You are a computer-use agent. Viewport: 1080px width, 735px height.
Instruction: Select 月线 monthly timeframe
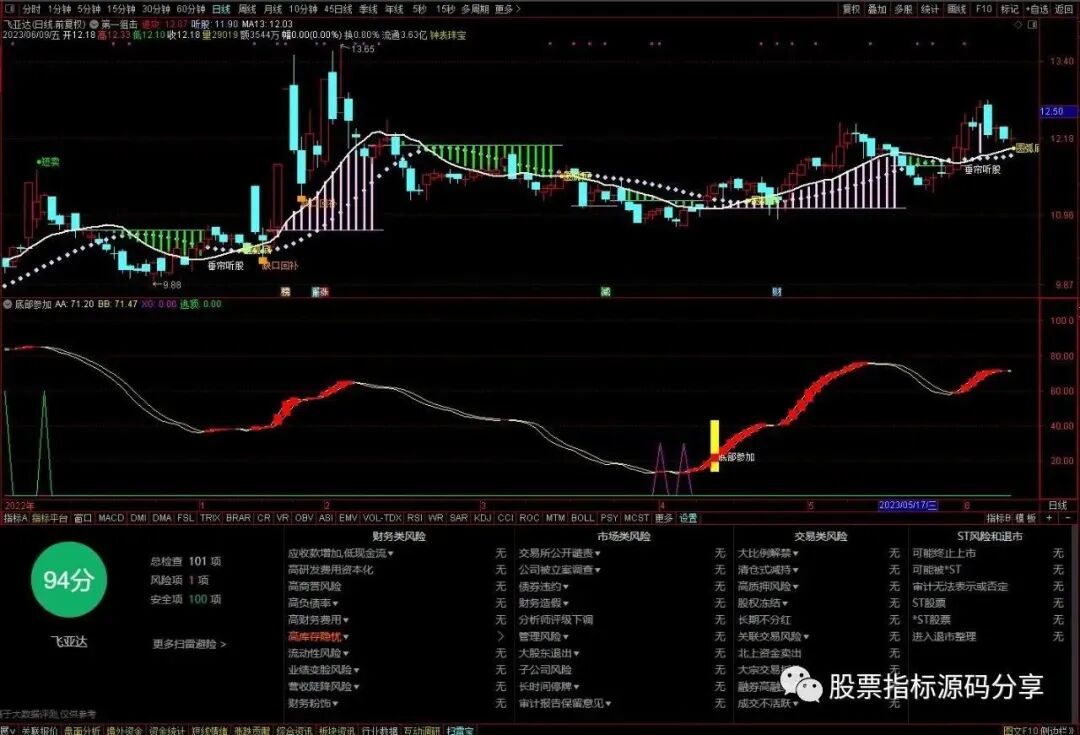(273, 9)
